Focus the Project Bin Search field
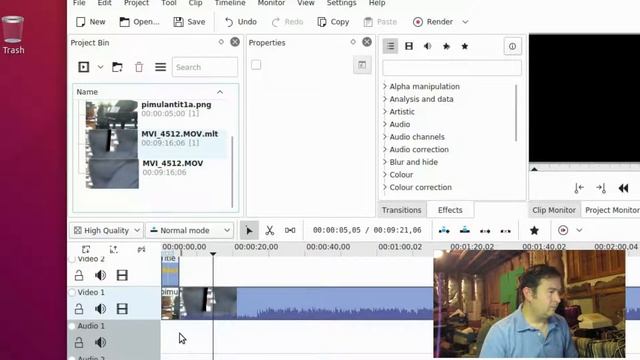Screen dimensions: 640x360 point(205,67)
